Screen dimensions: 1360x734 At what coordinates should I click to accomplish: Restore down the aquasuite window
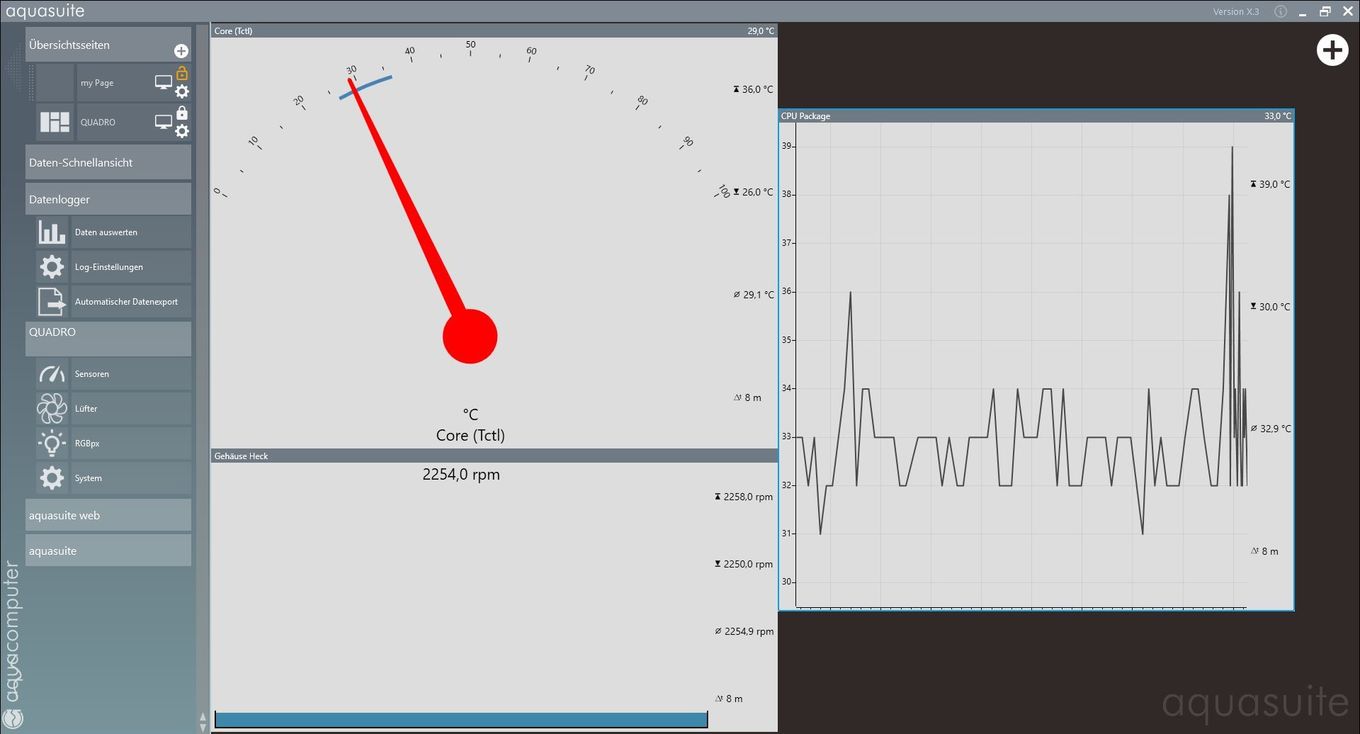(x=1325, y=12)
